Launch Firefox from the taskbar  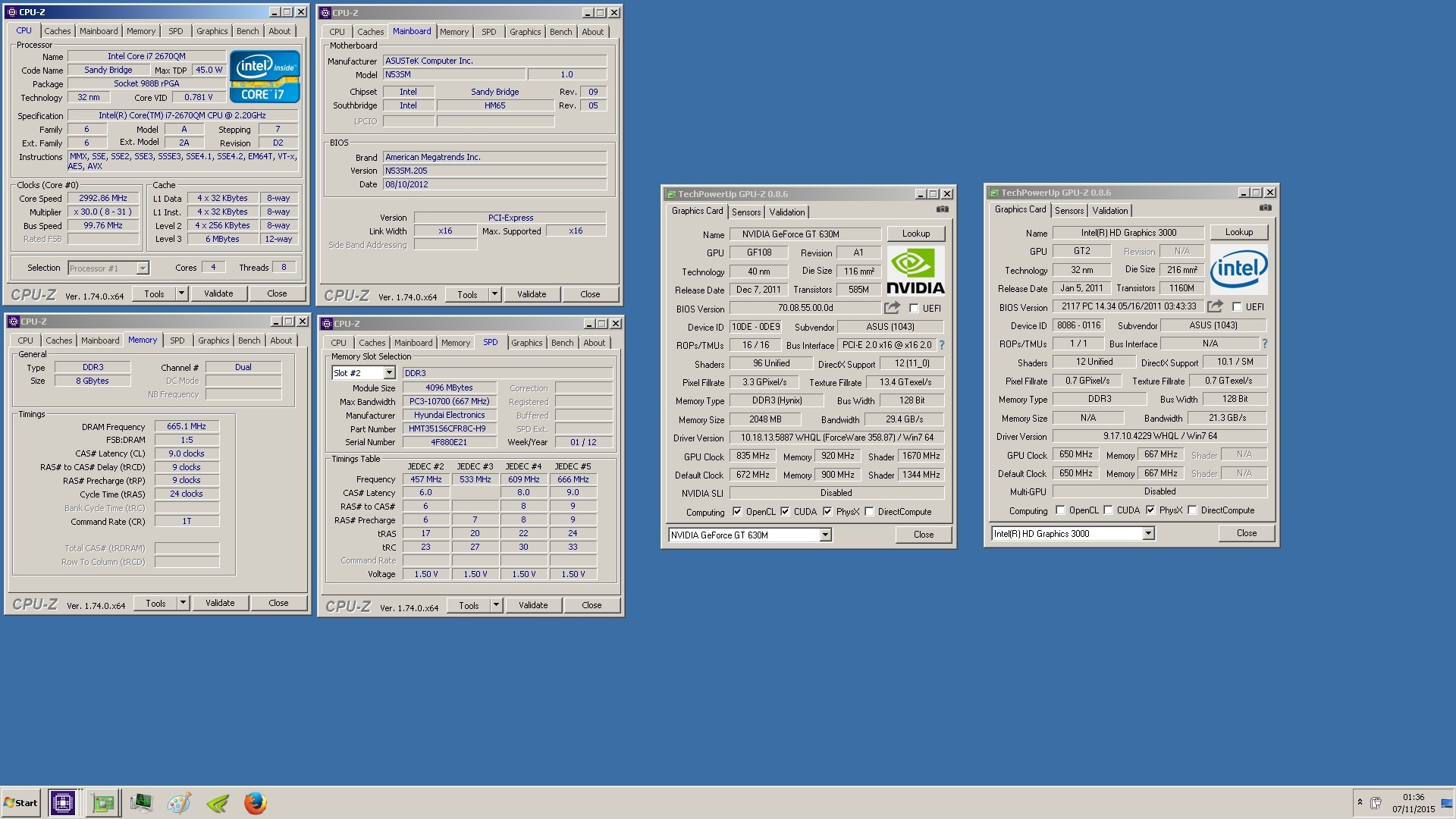255,802
